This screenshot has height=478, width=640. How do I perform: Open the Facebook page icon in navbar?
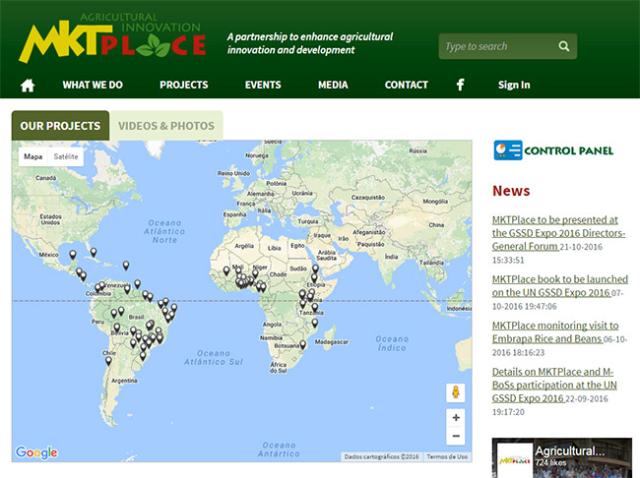(x=460, y=84)
